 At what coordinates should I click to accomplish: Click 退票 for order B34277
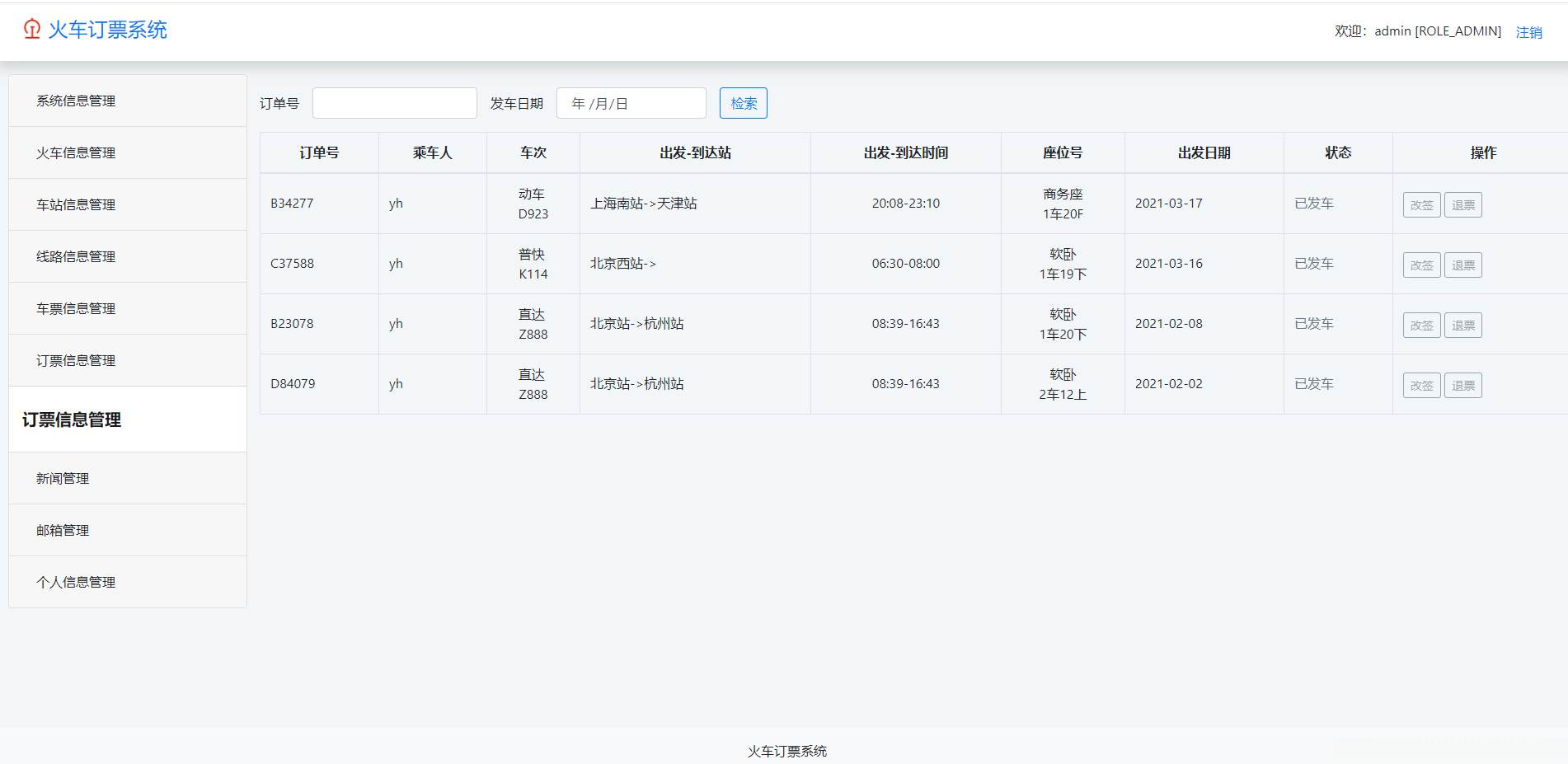tap(1462, 205)
